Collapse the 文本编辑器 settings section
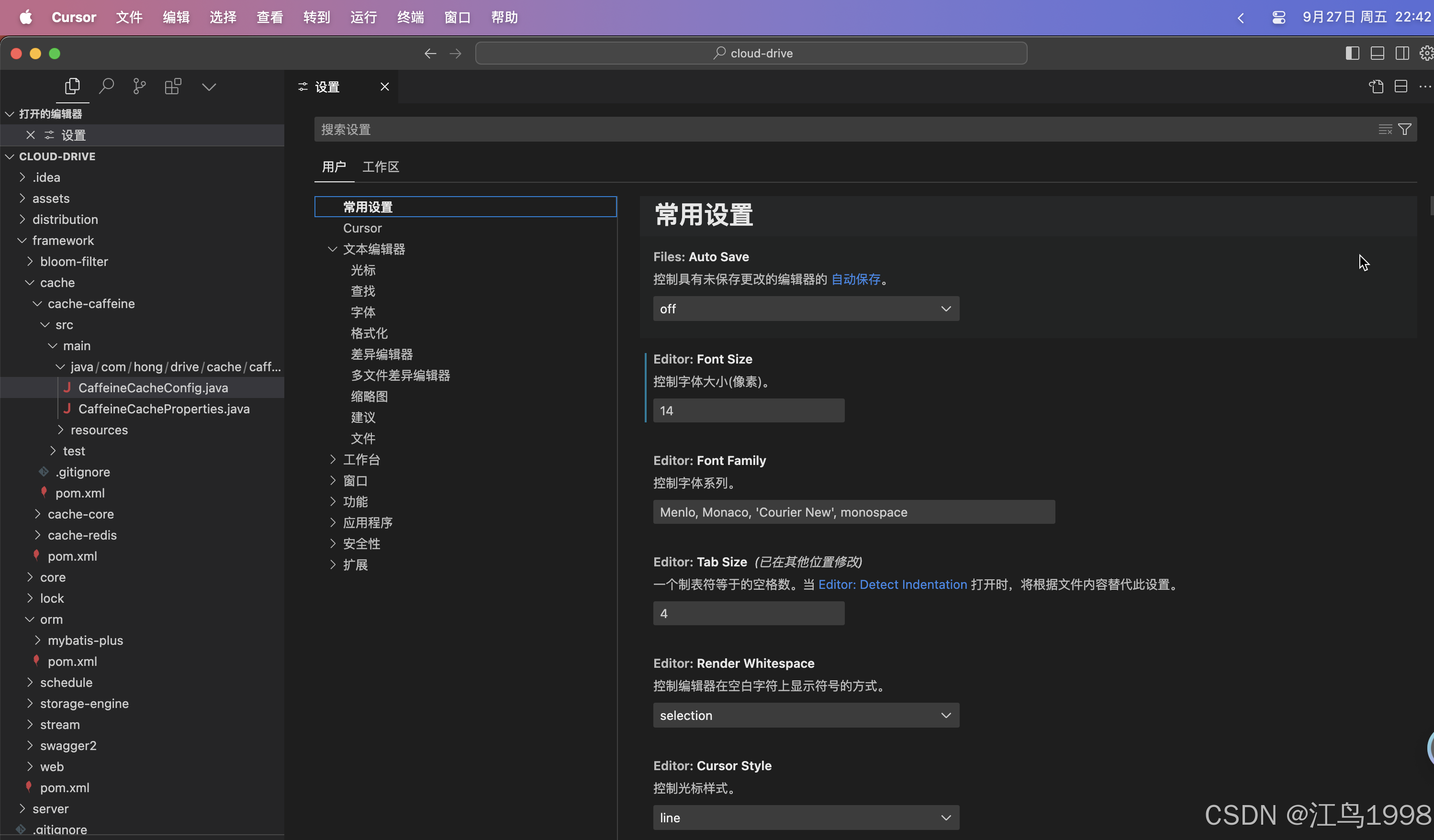Screen dimensions: 1434x840 coord(333,249)
